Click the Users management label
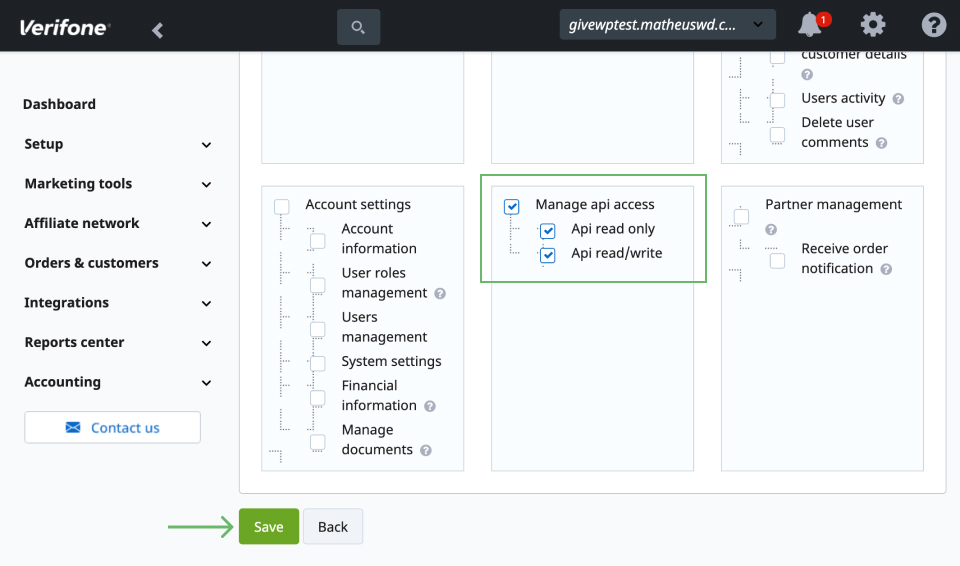This screenshot has height=566, width=960. coord(384,327)
